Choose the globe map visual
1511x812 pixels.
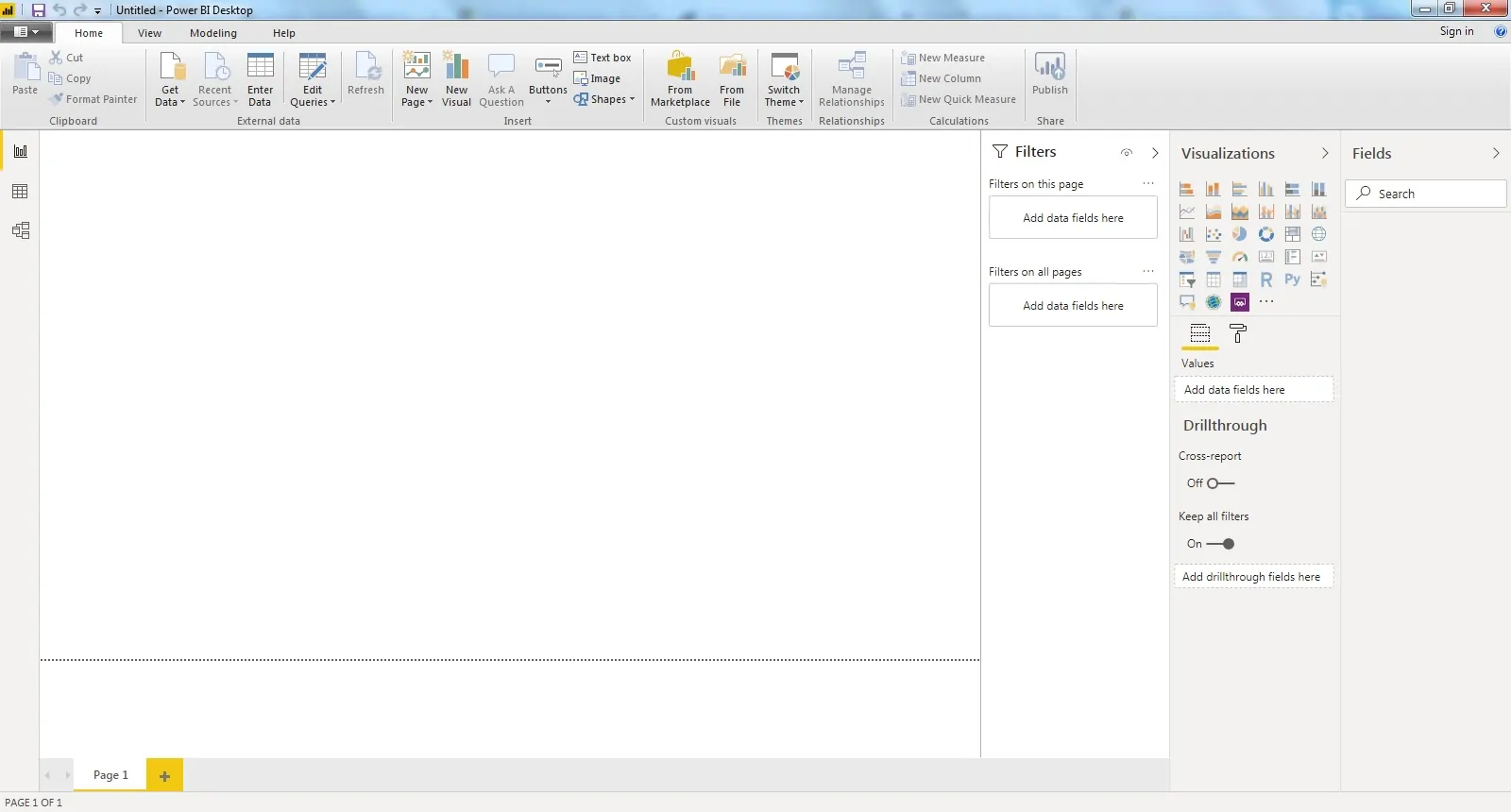tap(1319, 234)
